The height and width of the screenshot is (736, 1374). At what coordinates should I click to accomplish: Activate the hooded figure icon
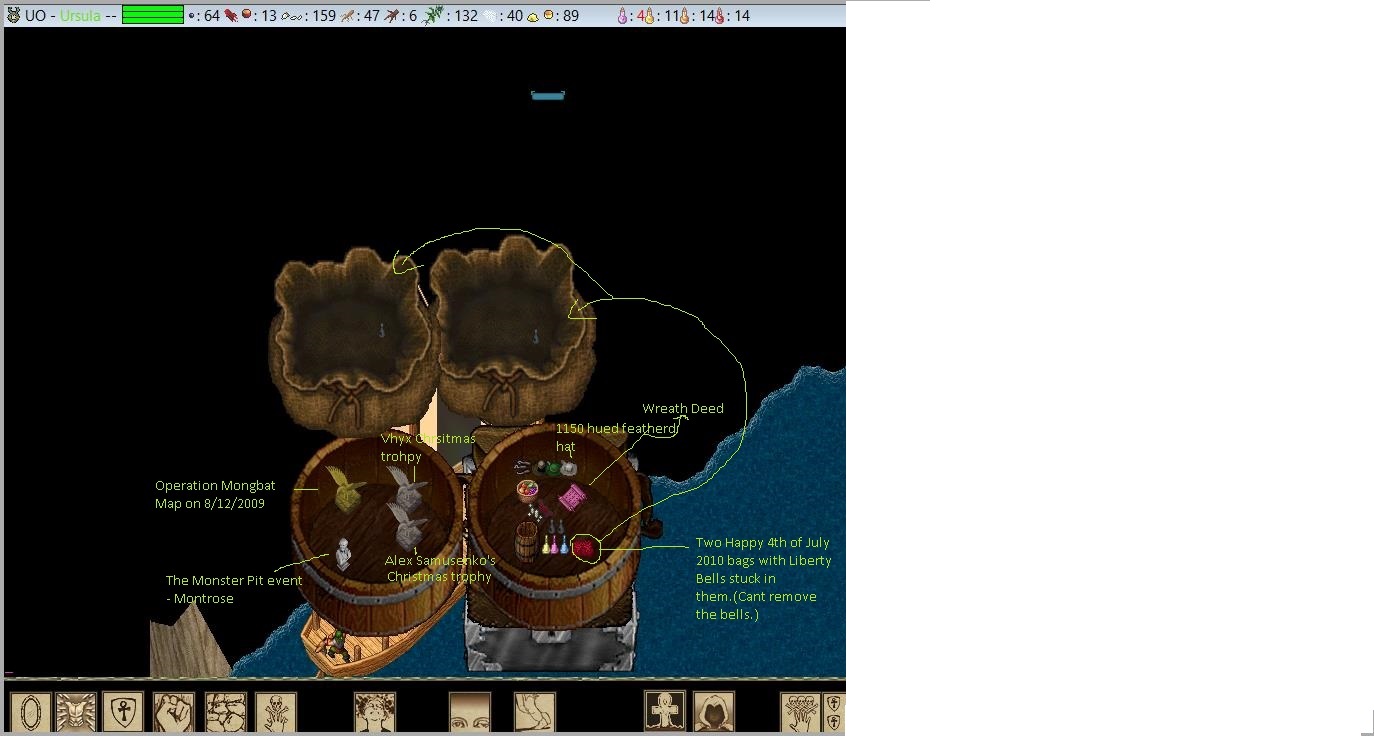[x=714, y=712]
